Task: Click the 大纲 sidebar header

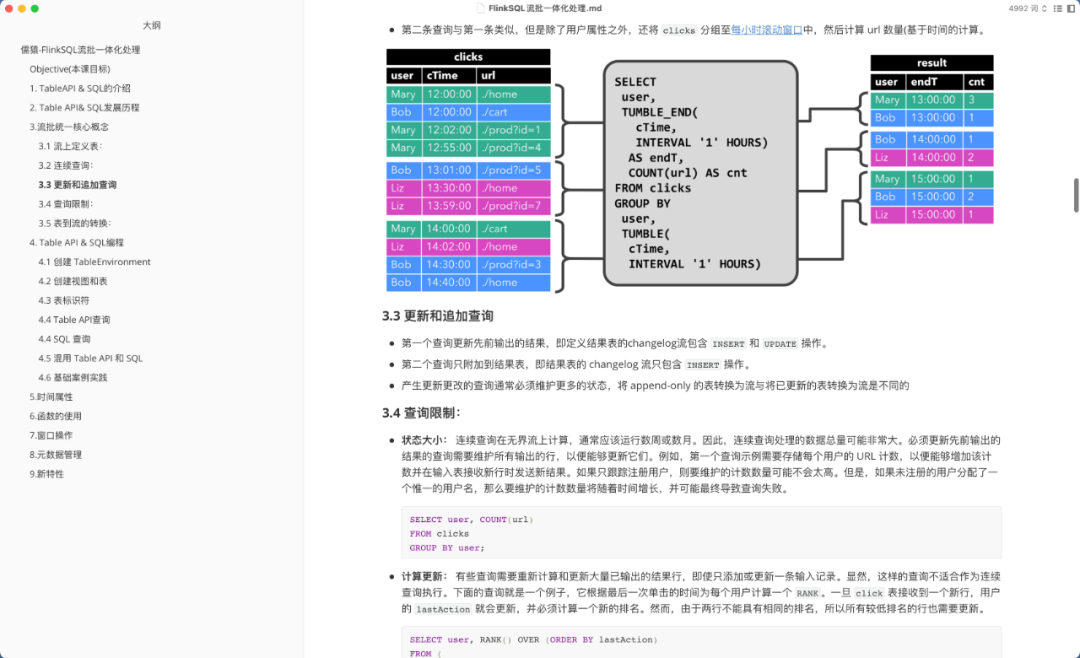Action: tap(152, 25)
